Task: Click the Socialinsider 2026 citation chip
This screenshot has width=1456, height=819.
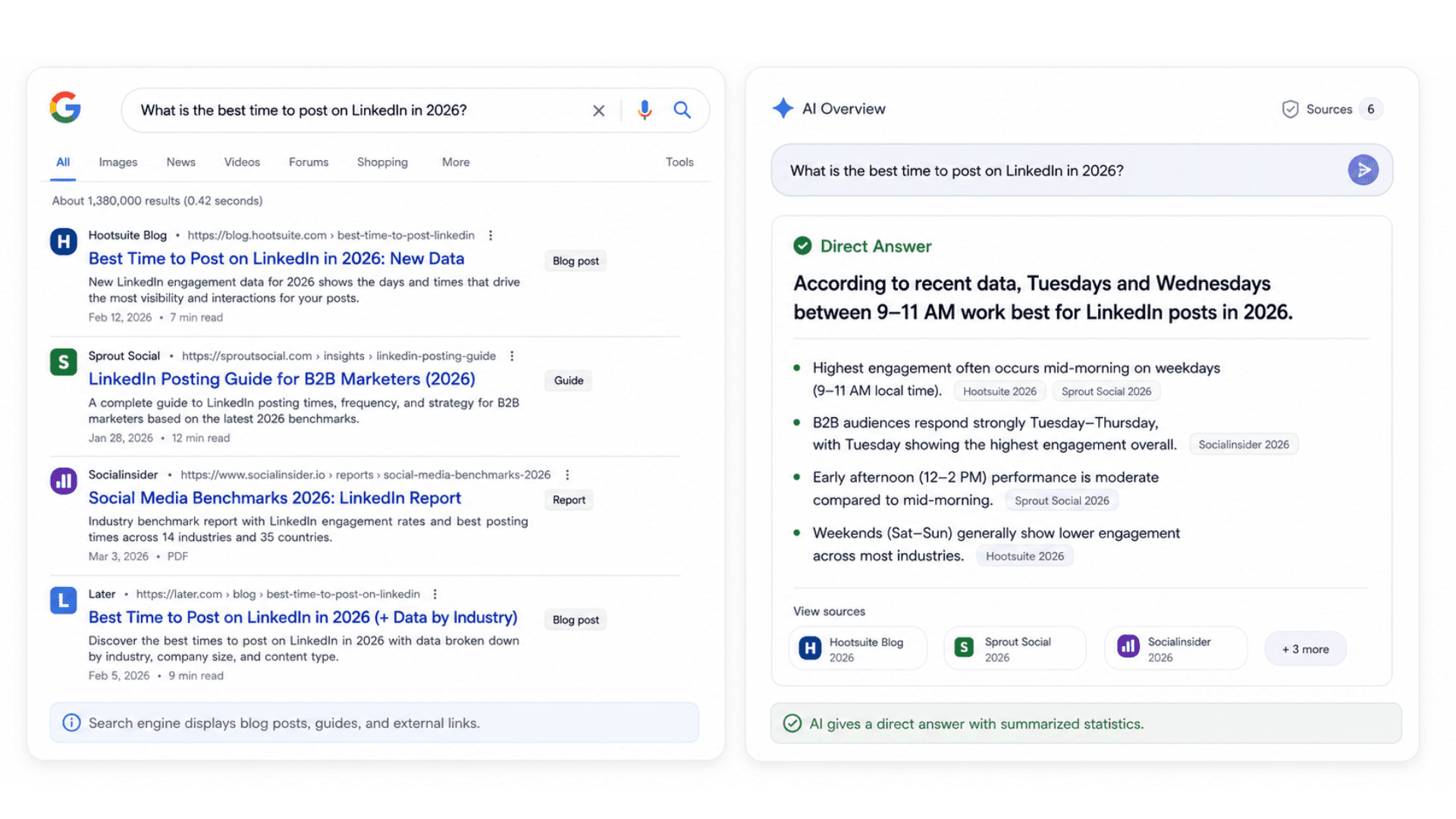Action: point(1244,445)
